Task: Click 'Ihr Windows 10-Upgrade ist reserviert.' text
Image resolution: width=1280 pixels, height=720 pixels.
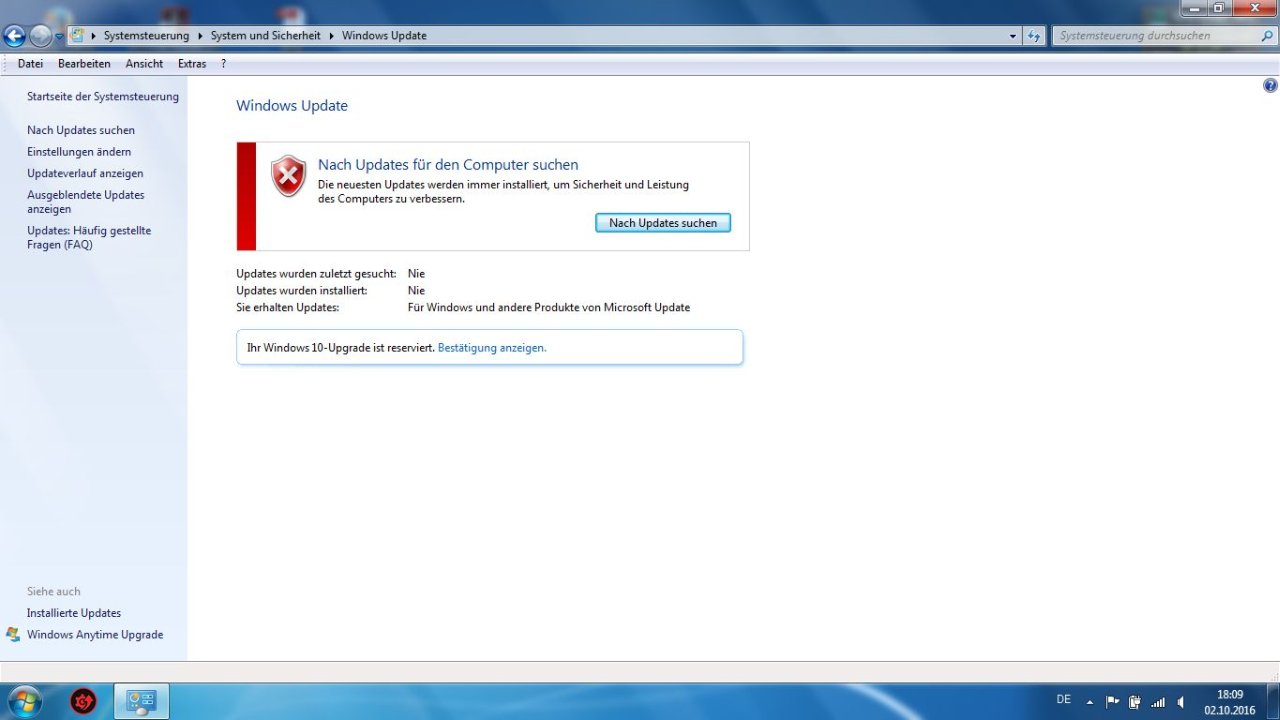Action: click(341, 348)
